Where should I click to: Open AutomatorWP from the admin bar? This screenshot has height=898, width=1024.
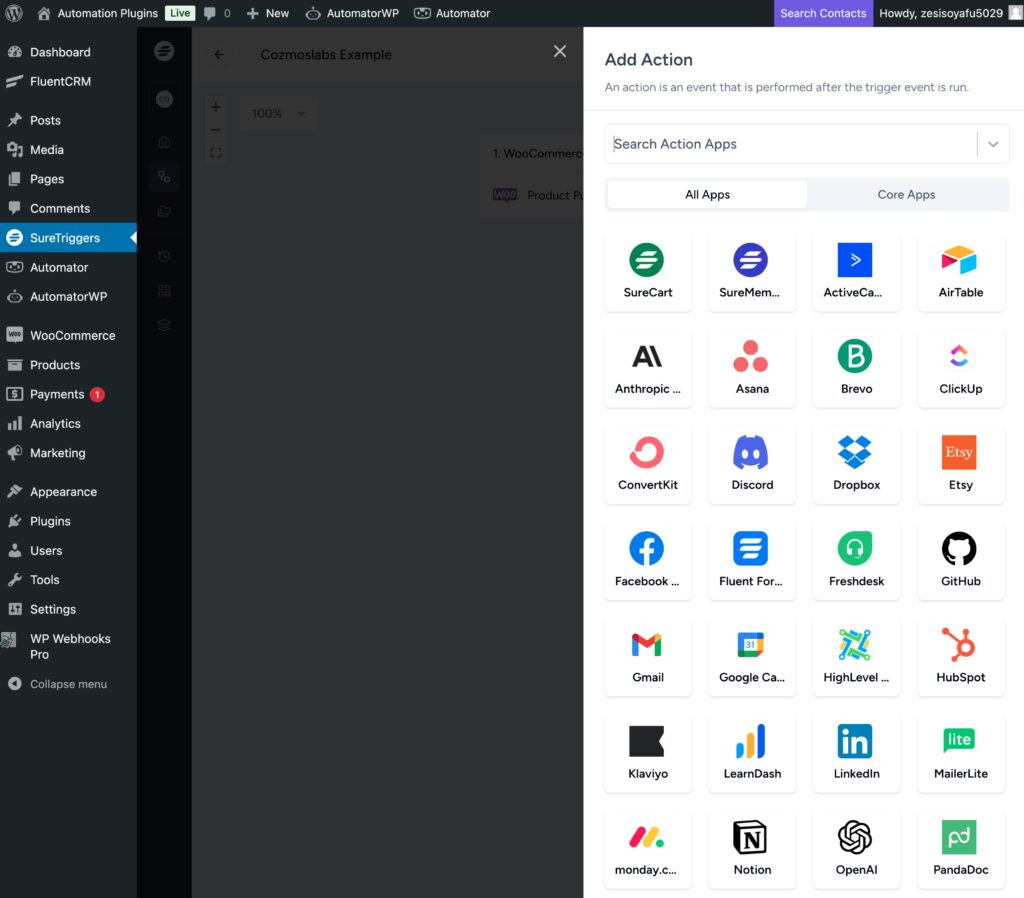point(352,13)
